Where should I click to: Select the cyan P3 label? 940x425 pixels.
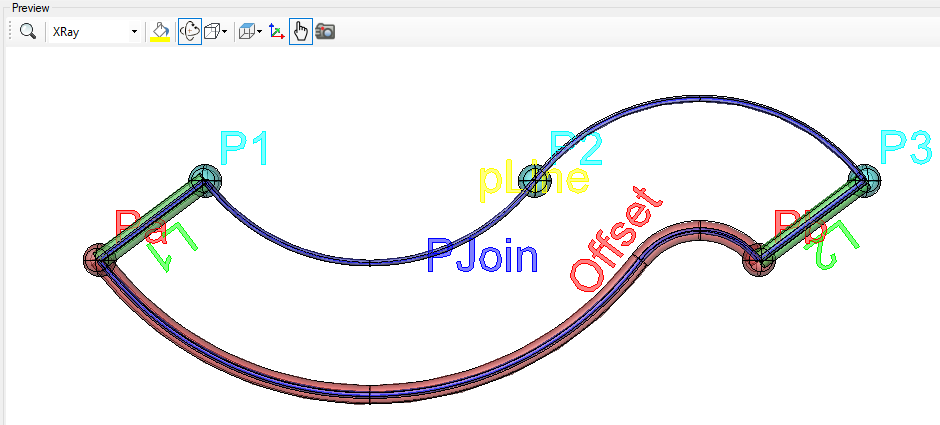pyautogui.click(x=905, y=148)
